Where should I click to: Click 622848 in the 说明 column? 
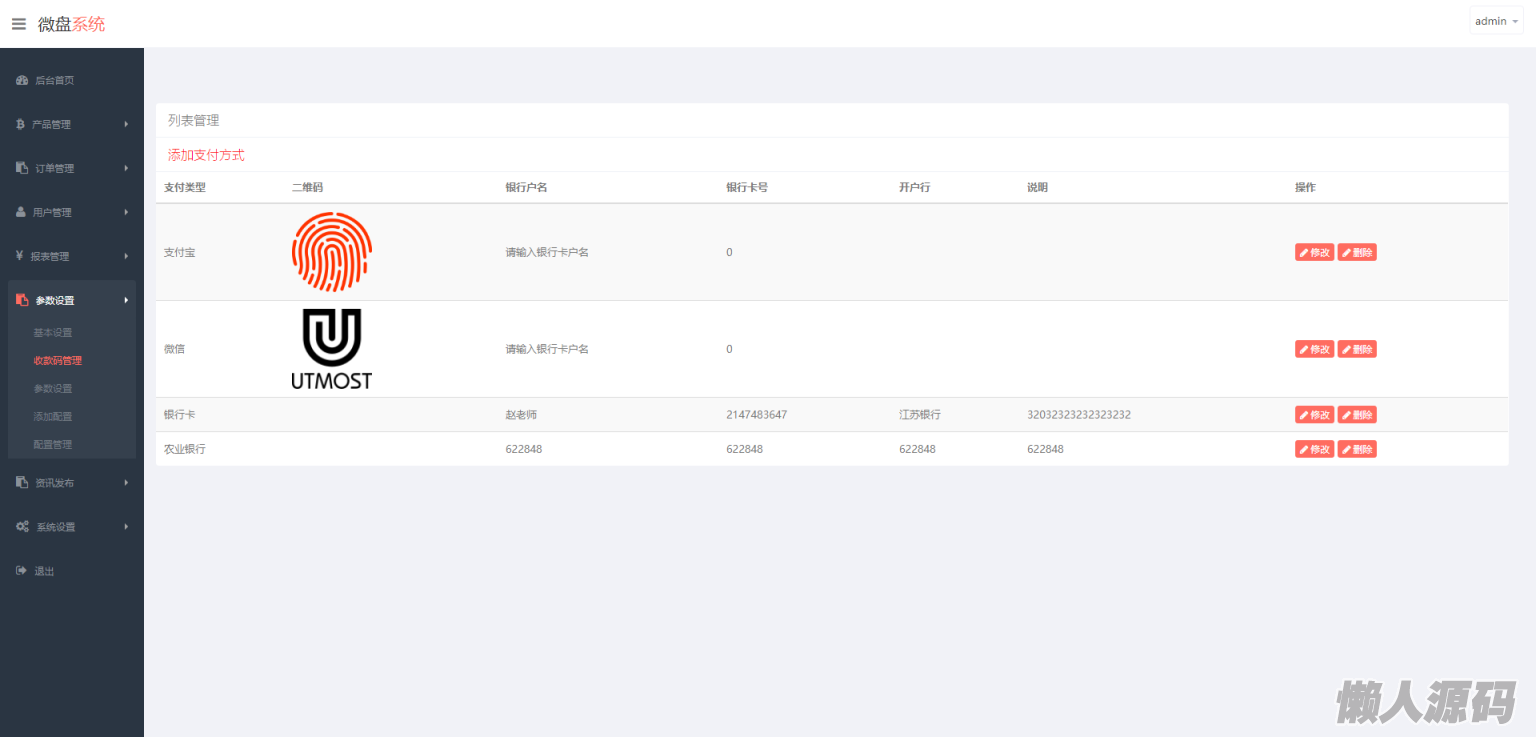tap(1046, 449)
